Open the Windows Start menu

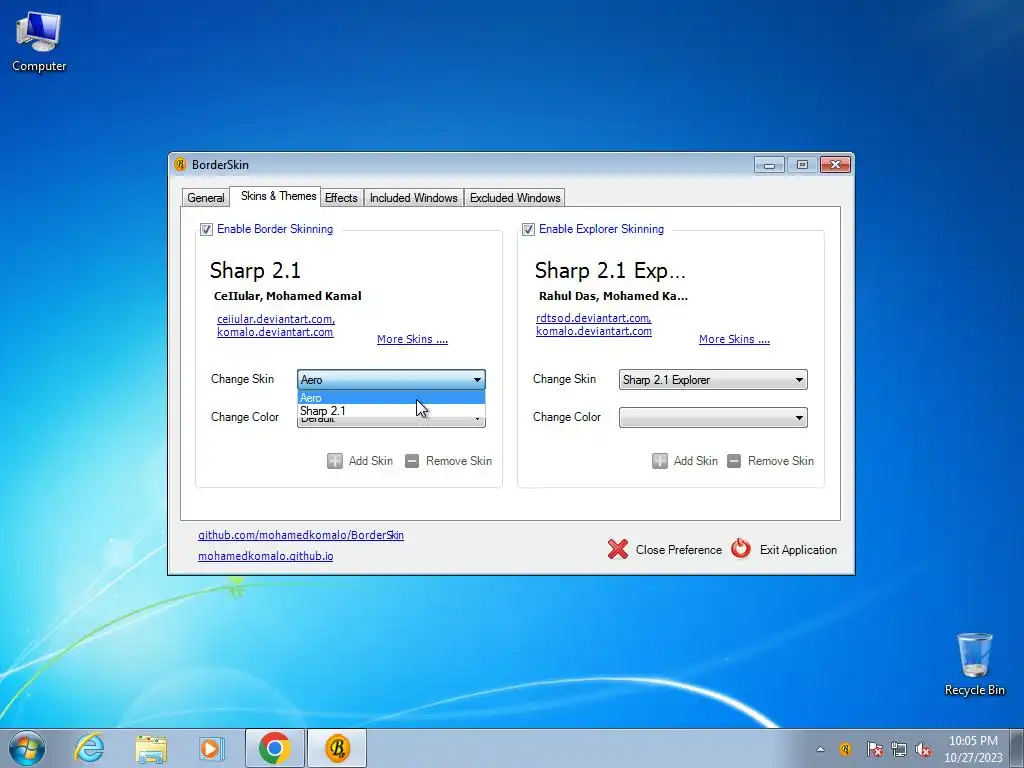(x=27, y=748)
